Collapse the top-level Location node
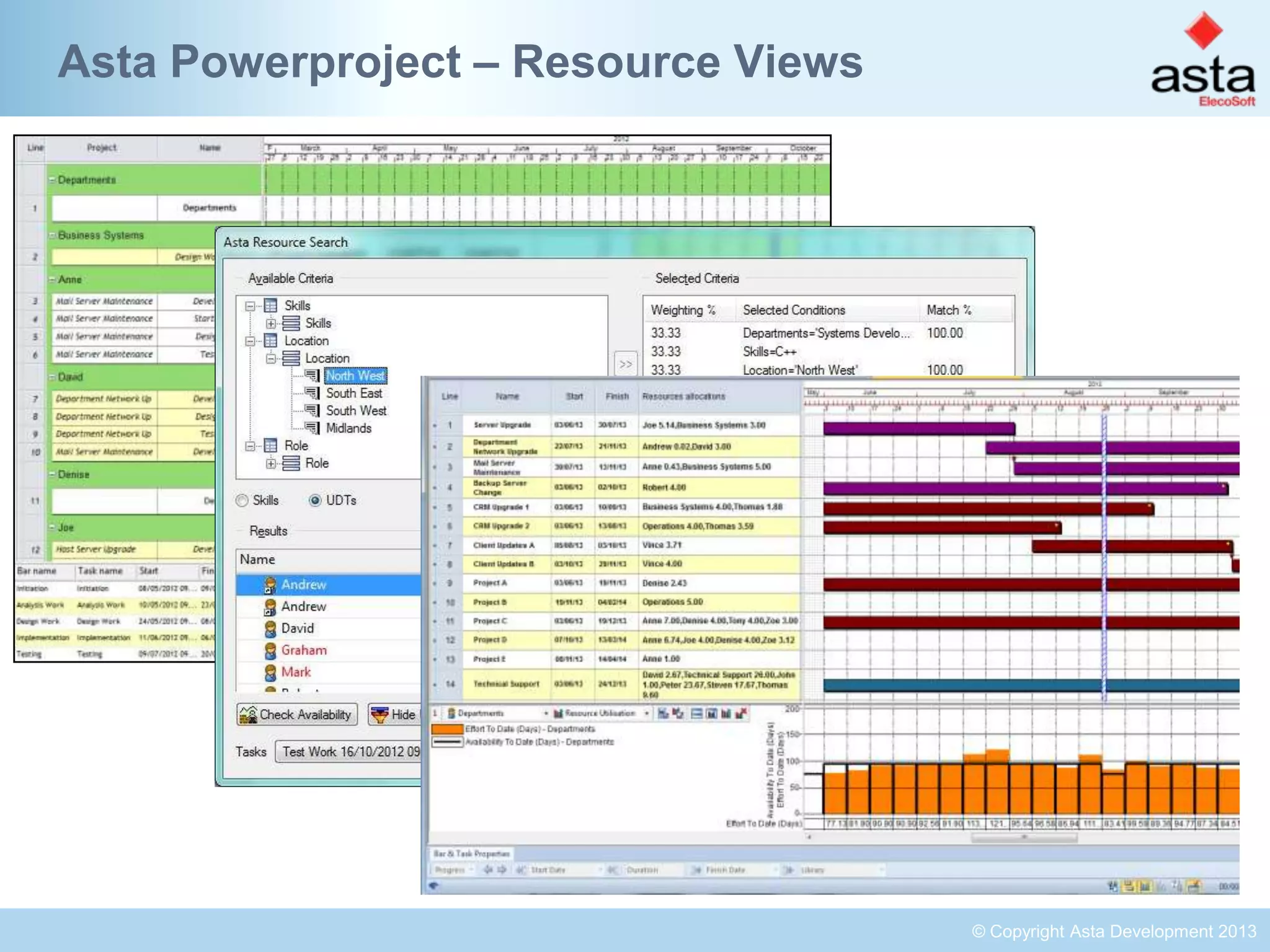The image size is (1270, 952). (250, 341)
